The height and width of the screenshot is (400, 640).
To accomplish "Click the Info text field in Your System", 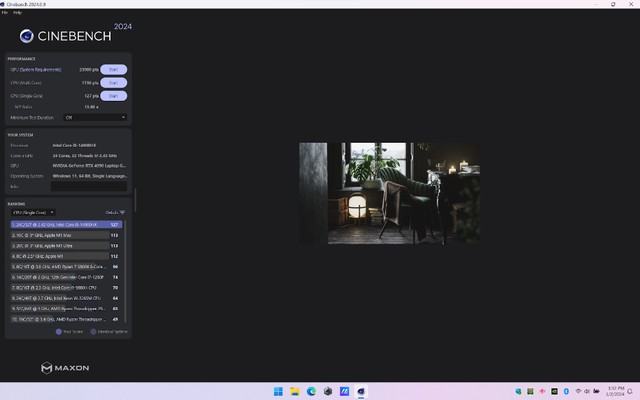I will [x=88, y=186].
